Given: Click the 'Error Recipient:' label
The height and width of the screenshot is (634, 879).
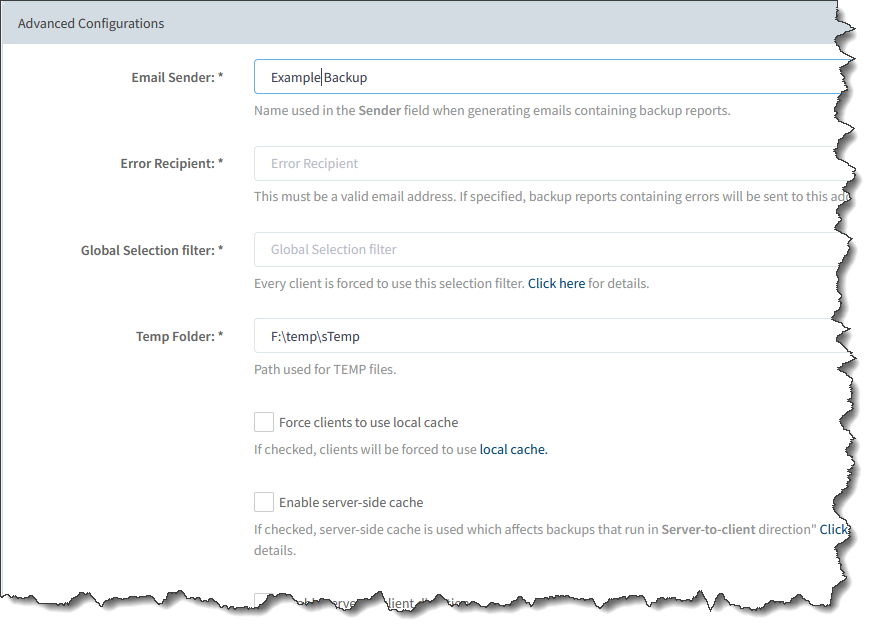Looking at the screenshot, I should coord(172,164).
